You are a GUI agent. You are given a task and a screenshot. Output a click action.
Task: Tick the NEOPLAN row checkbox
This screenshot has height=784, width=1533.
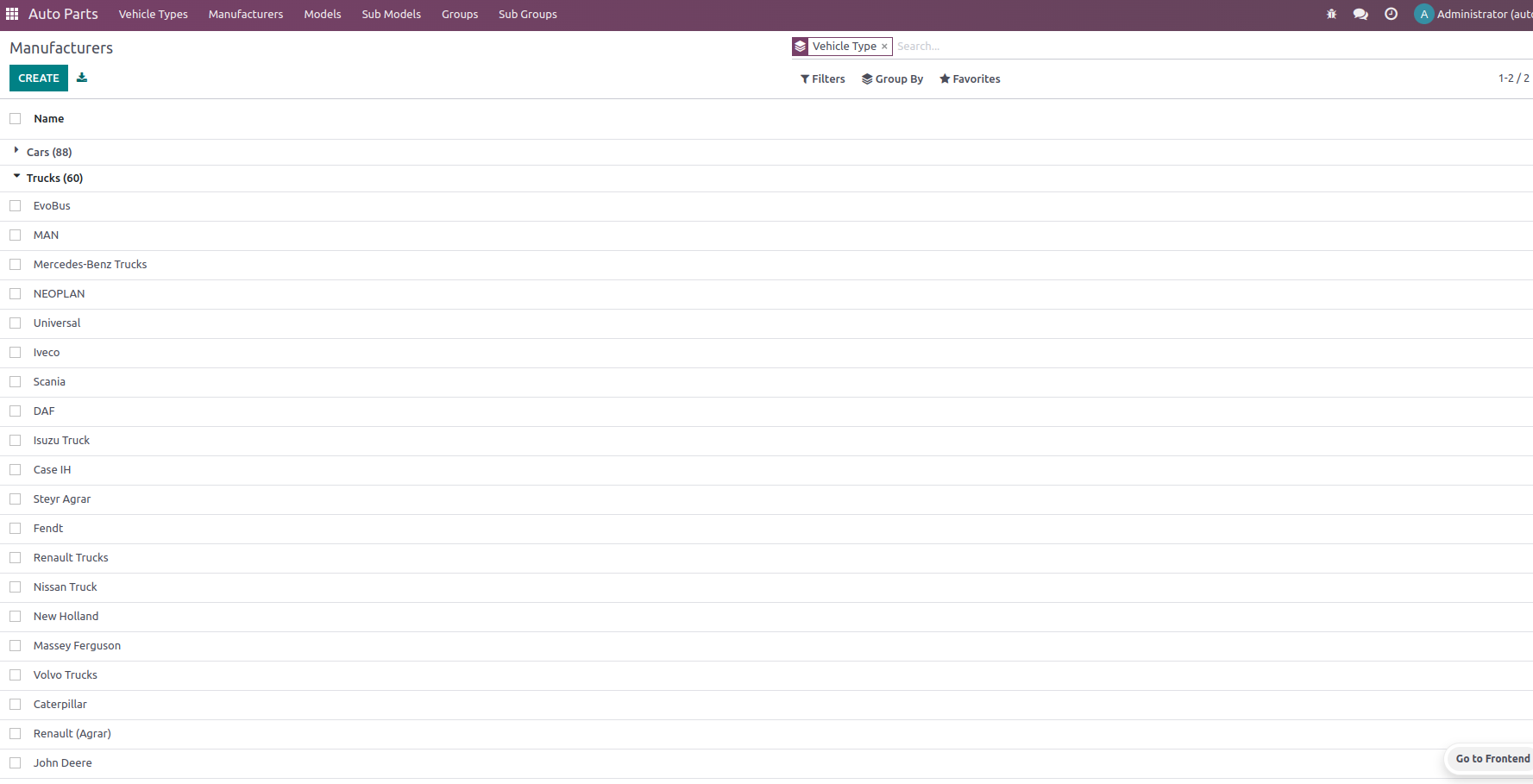point(16,294)
